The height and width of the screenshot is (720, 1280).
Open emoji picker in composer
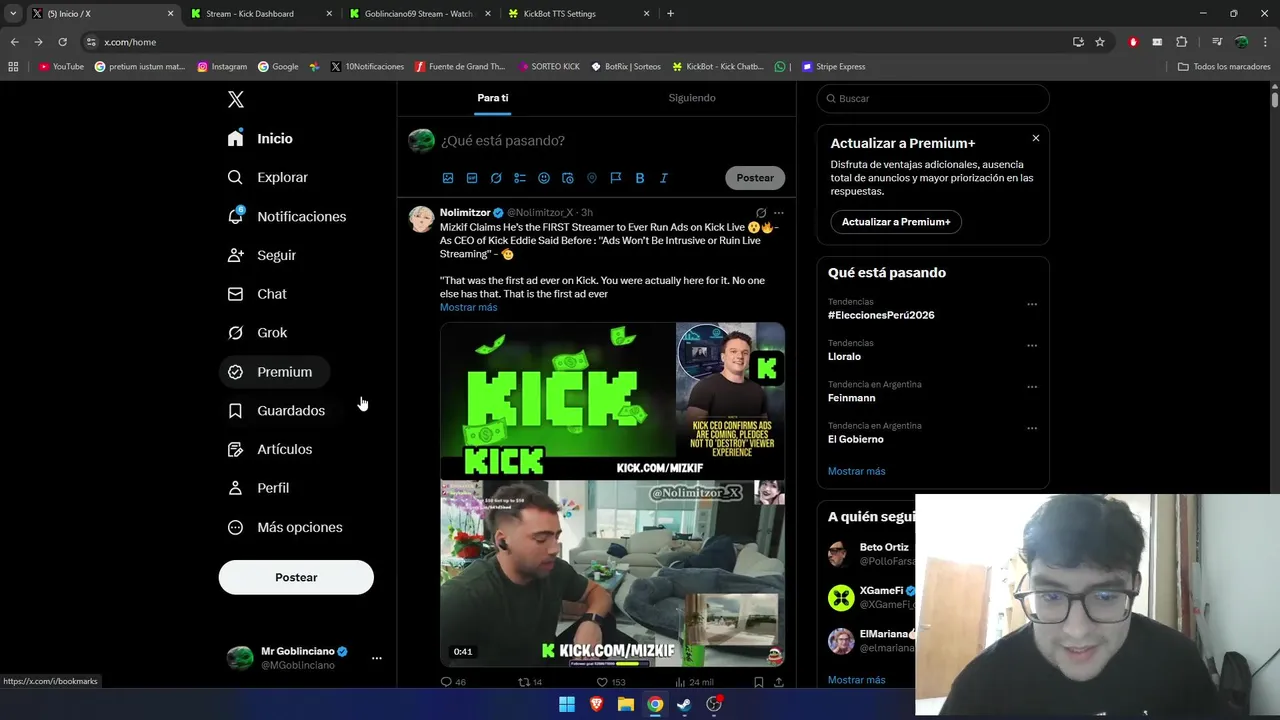544,178
